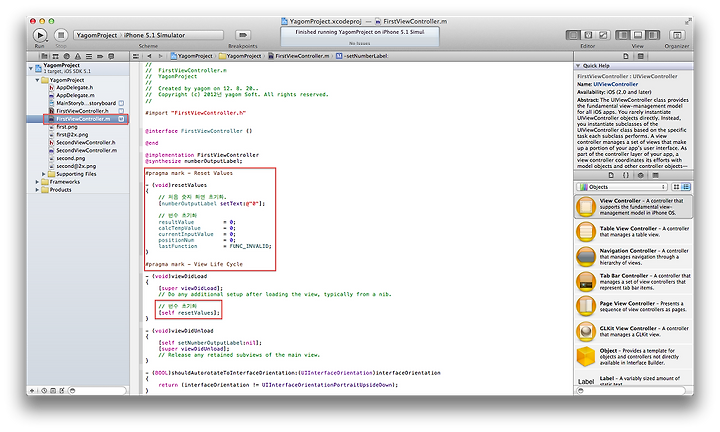Show the Symbol navigator tab
Viewport: 720px width, 432px height.
click(56, 56)
